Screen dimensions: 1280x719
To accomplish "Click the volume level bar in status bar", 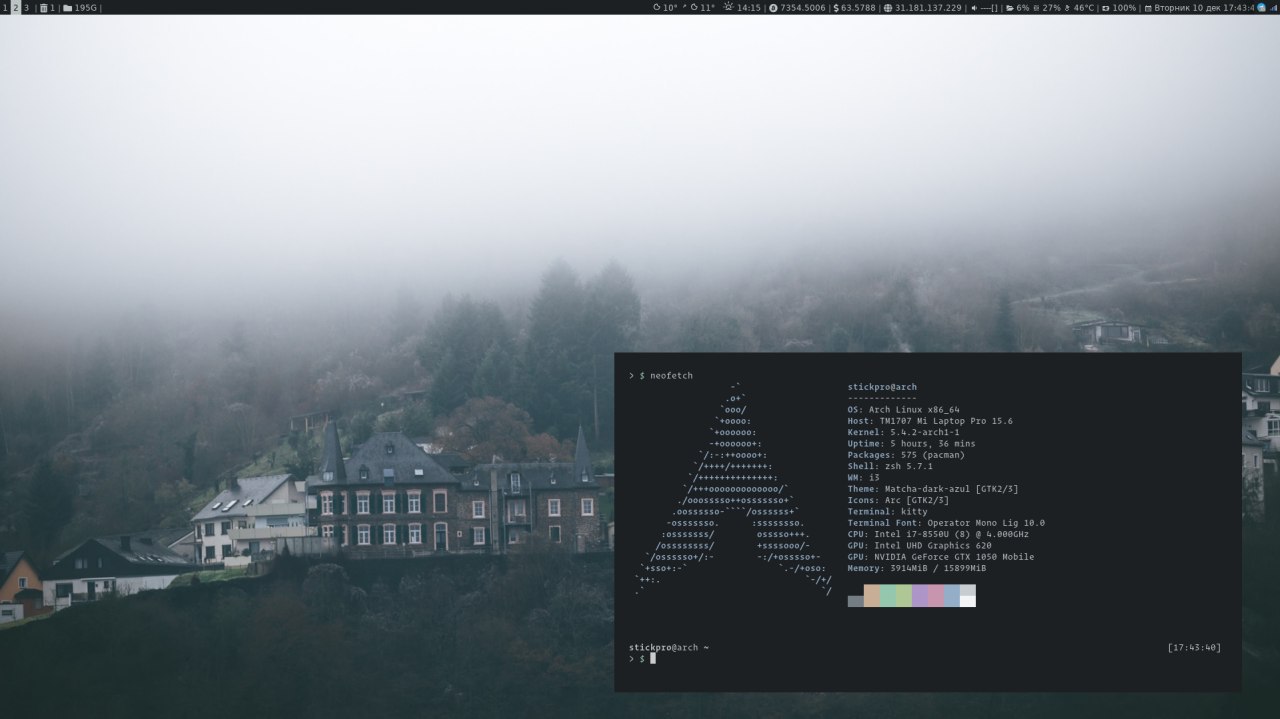I will [989, 7].
